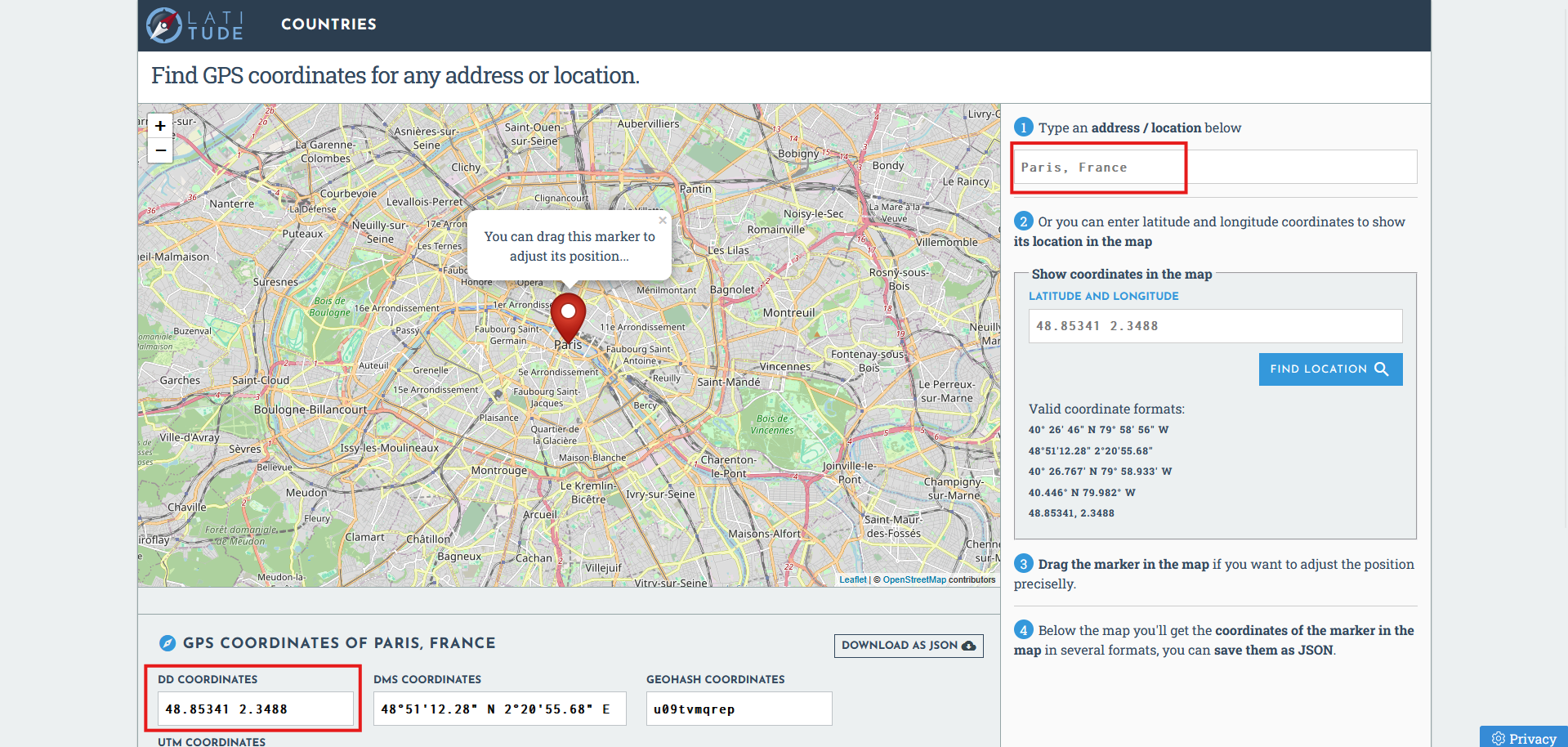
Task: Click the Latitude compass logo
Action: pyautogui.click(x=164, y=25)
